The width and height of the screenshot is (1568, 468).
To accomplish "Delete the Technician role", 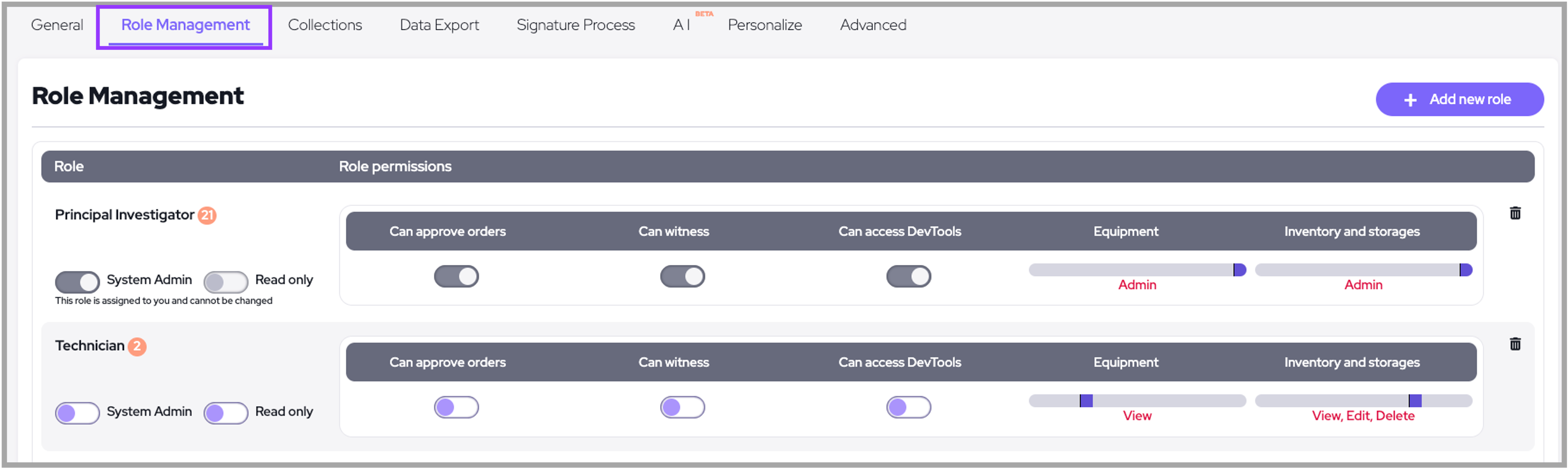I will click(1515, 345).
